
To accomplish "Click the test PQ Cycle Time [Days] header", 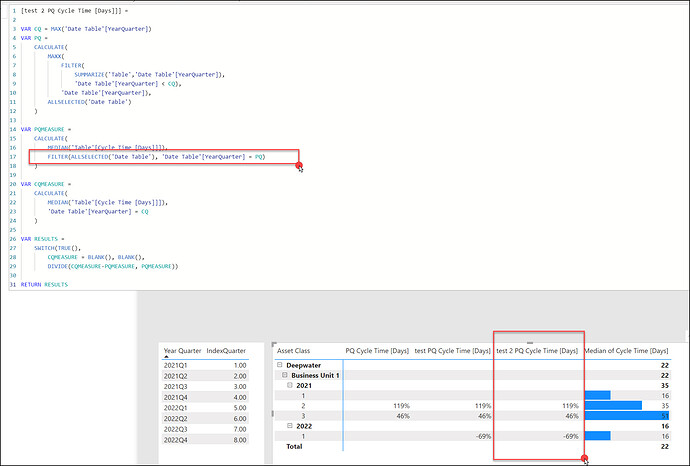I will point(452,351).
